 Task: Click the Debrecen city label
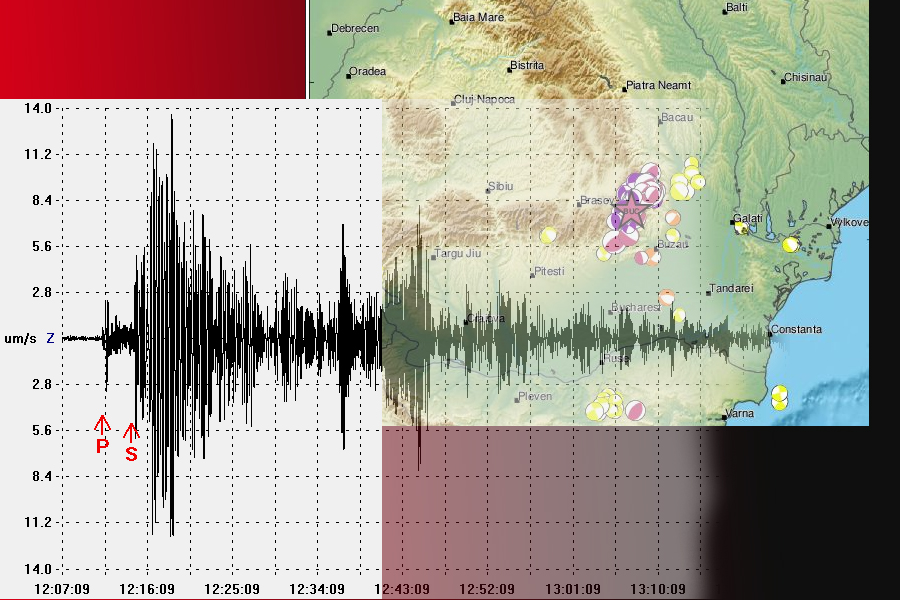[x=354, y=29]
